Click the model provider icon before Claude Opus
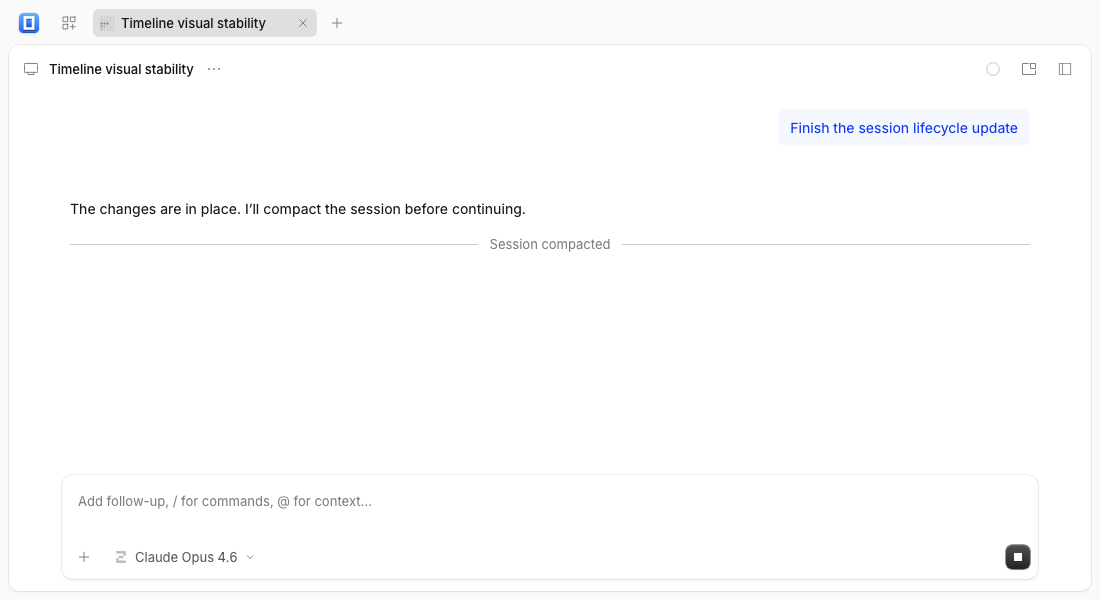This screenshot has height=600, width=1100. tap(121, 557)
